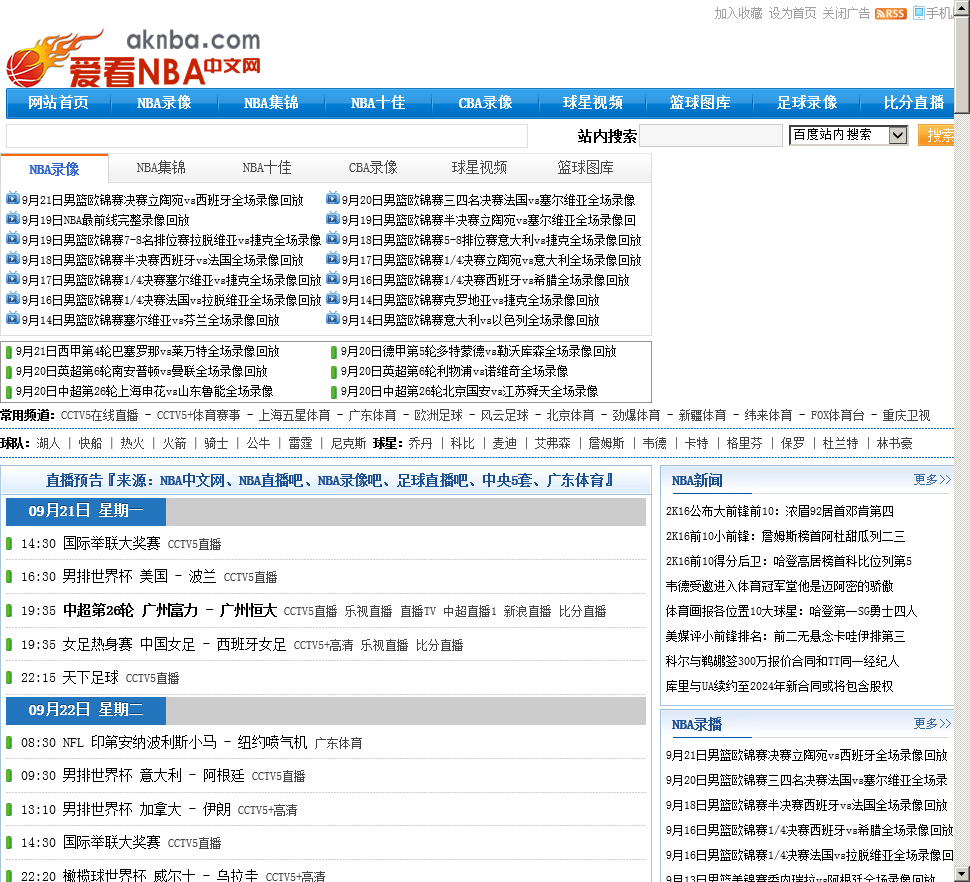
Task: Click video icon beside 9月19日NBA最前线完整录像回放
Action: [x=13, y=219]
